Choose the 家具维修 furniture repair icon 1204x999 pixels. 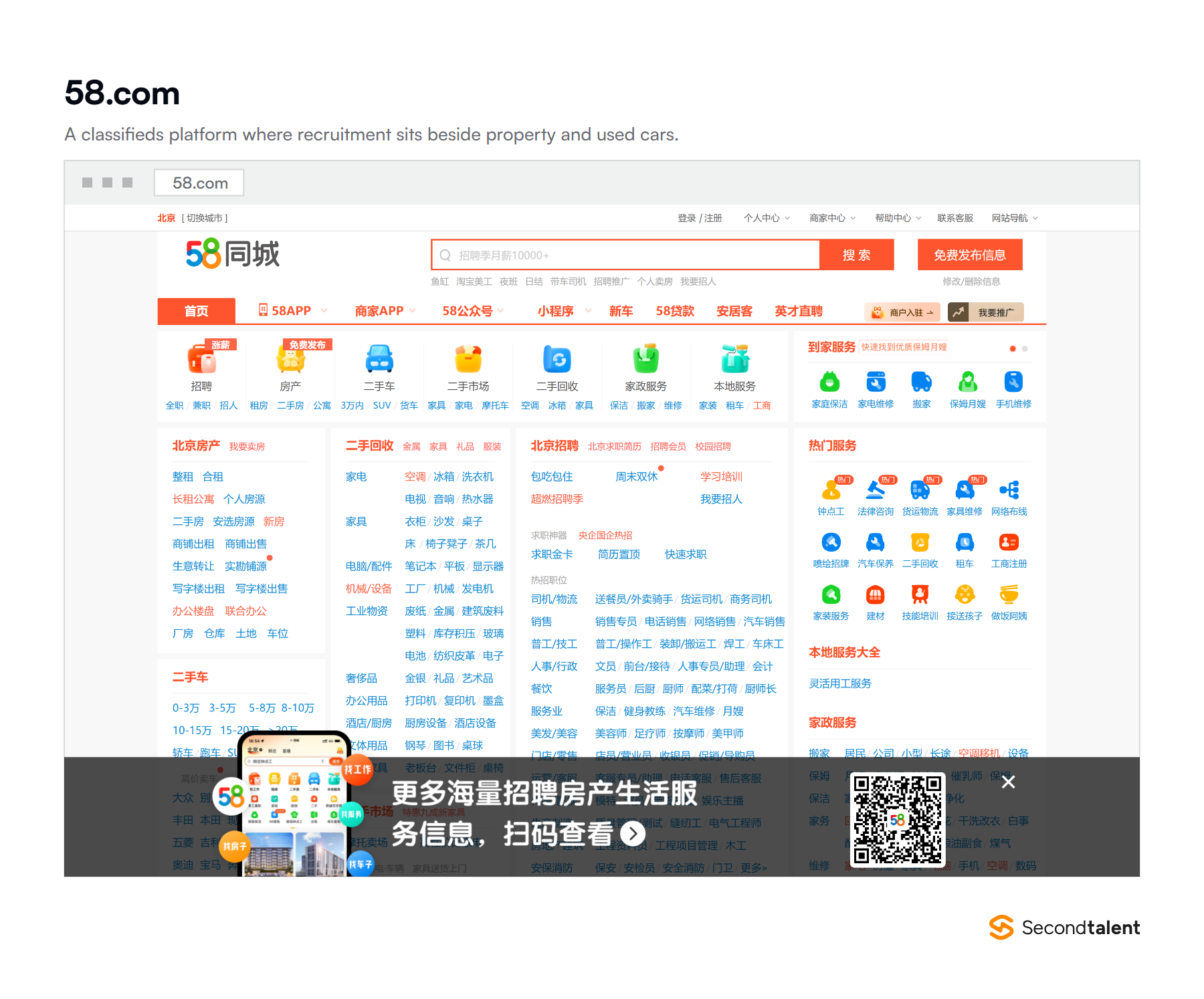coord(965,489)
